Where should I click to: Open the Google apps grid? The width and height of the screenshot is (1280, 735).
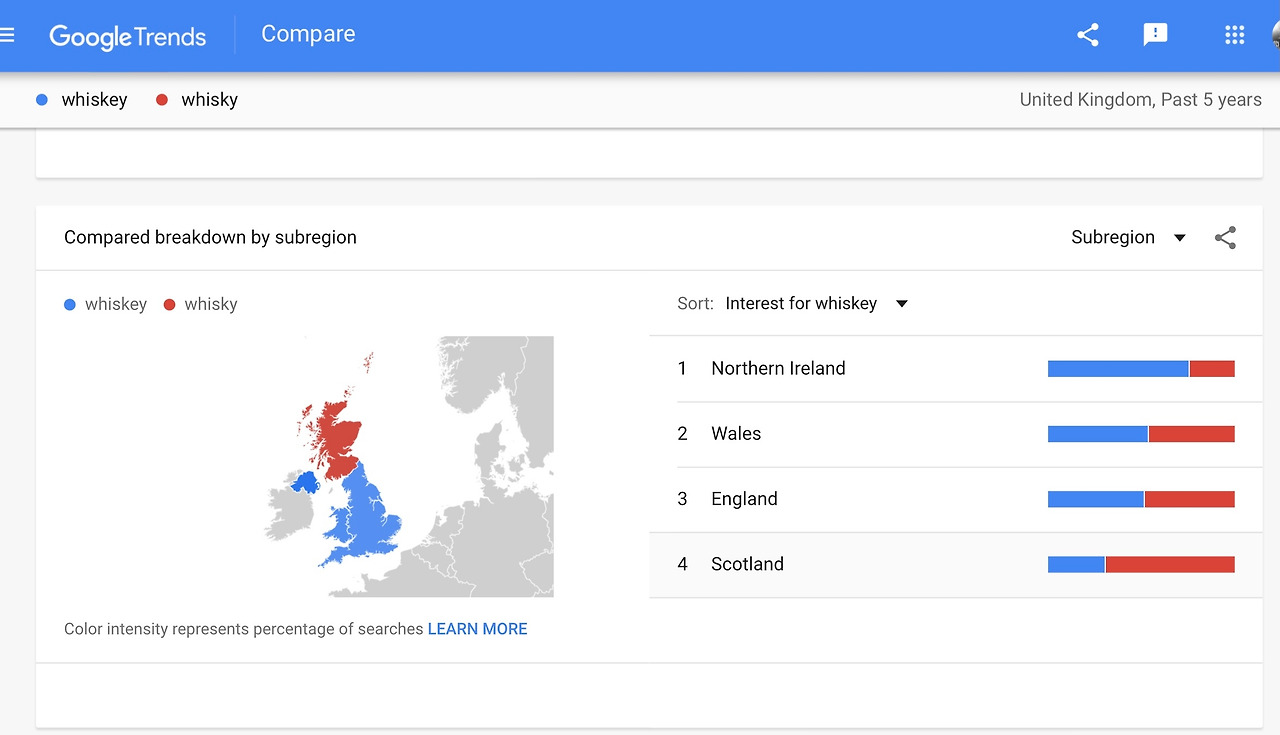click(x=1235, y=35)
